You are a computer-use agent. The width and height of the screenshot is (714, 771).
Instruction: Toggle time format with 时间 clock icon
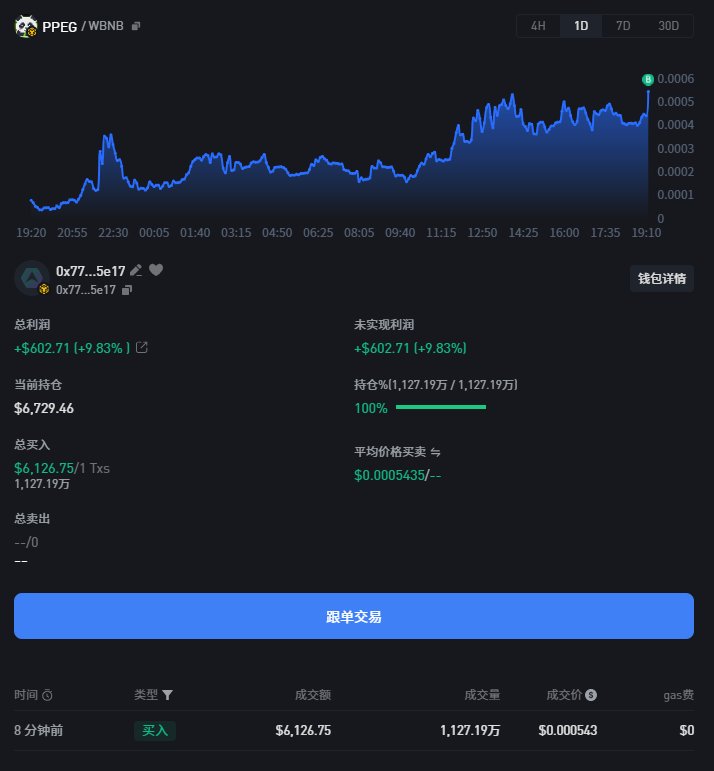(47, 695)
